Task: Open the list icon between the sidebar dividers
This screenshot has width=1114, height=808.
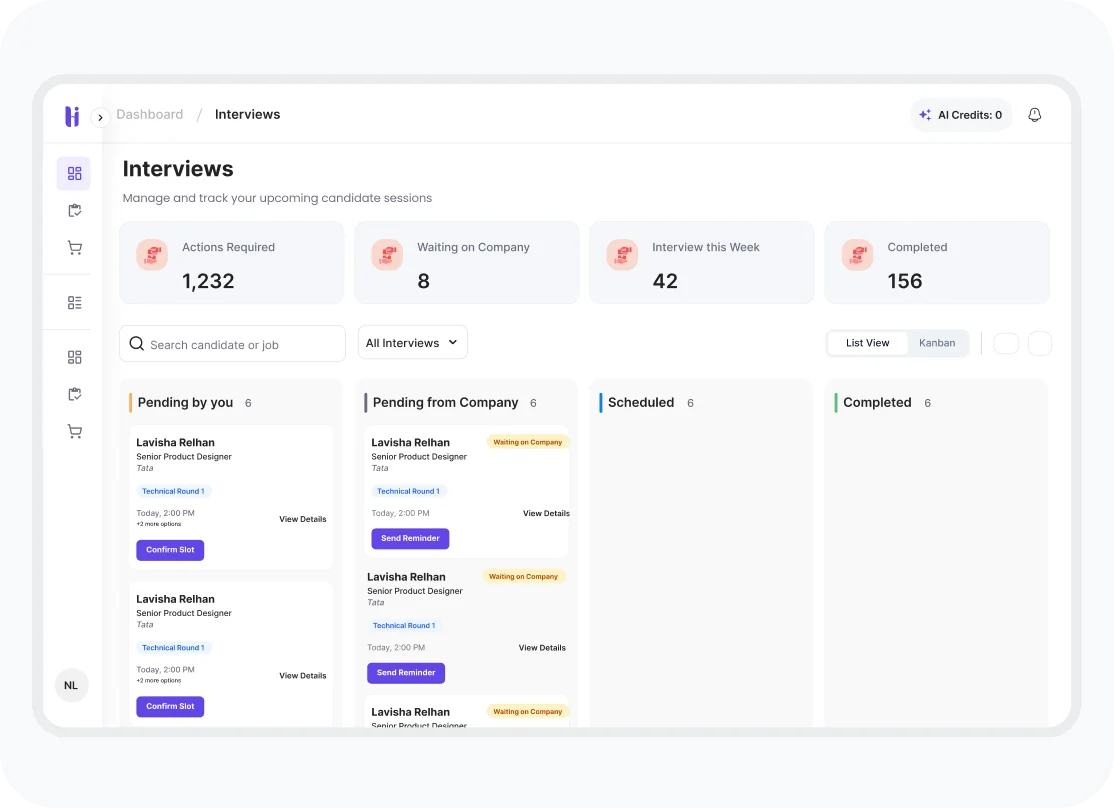Action: 74,303
